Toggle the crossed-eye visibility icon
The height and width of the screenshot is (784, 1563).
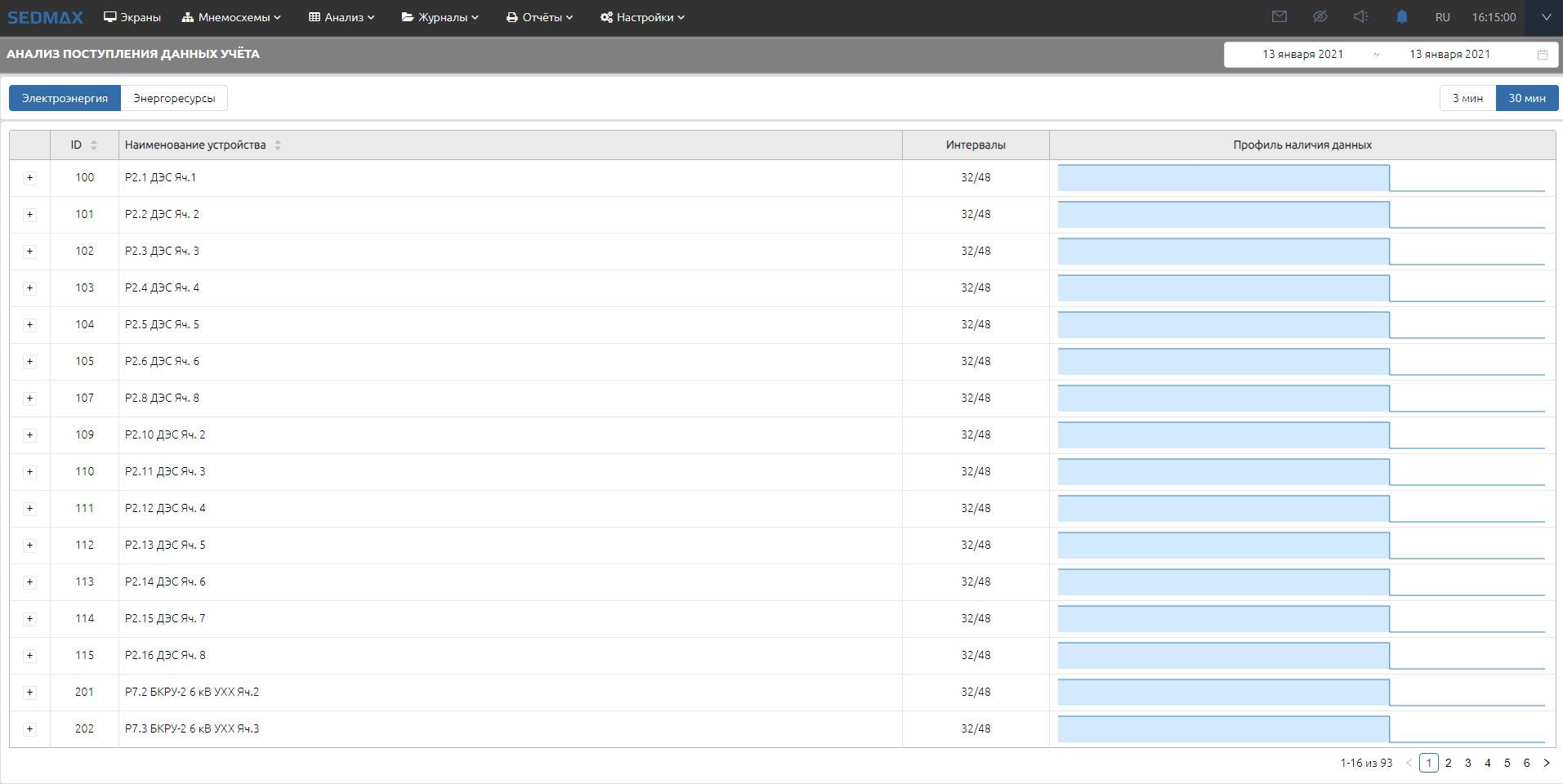point(1320,17)
